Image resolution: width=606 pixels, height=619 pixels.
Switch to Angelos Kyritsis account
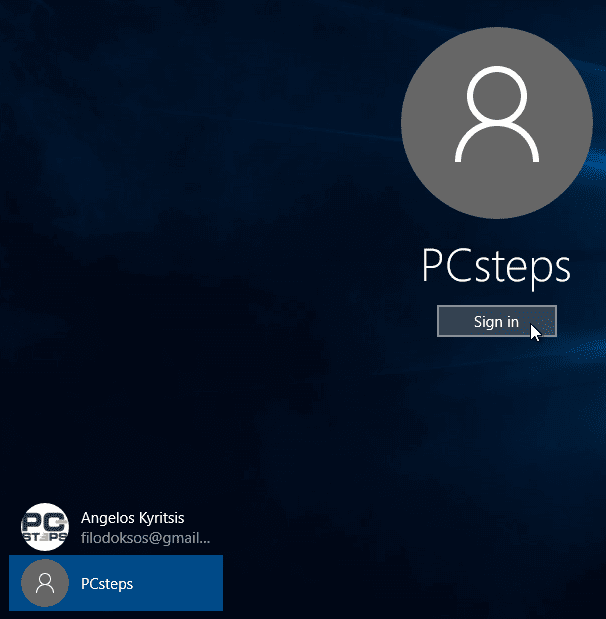116,527
